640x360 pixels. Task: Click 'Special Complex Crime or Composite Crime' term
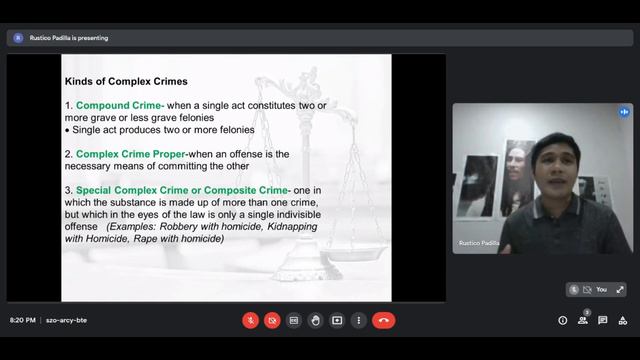[x=183, y=190]
